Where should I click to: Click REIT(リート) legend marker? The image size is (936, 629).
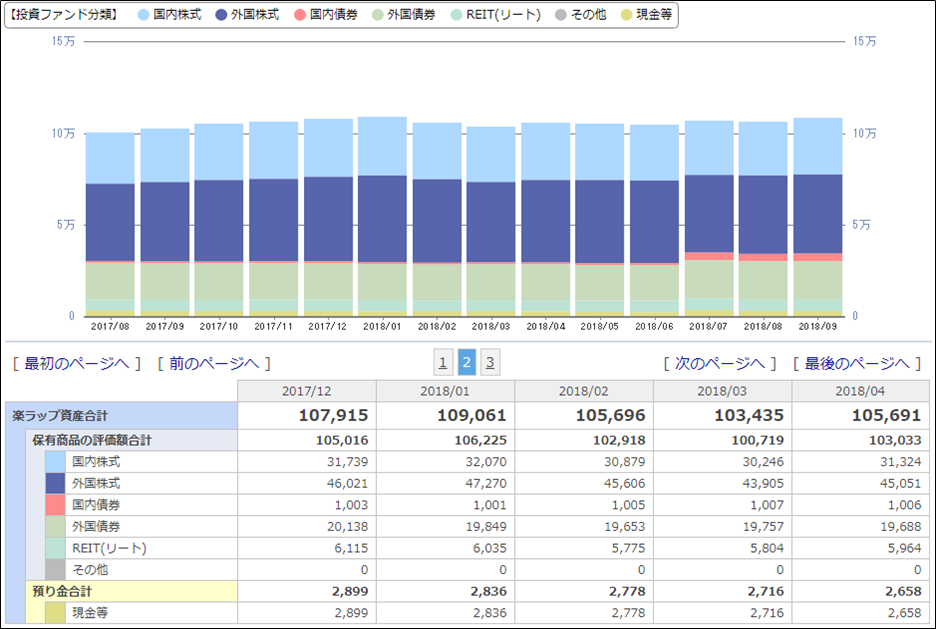click(457, 15)
